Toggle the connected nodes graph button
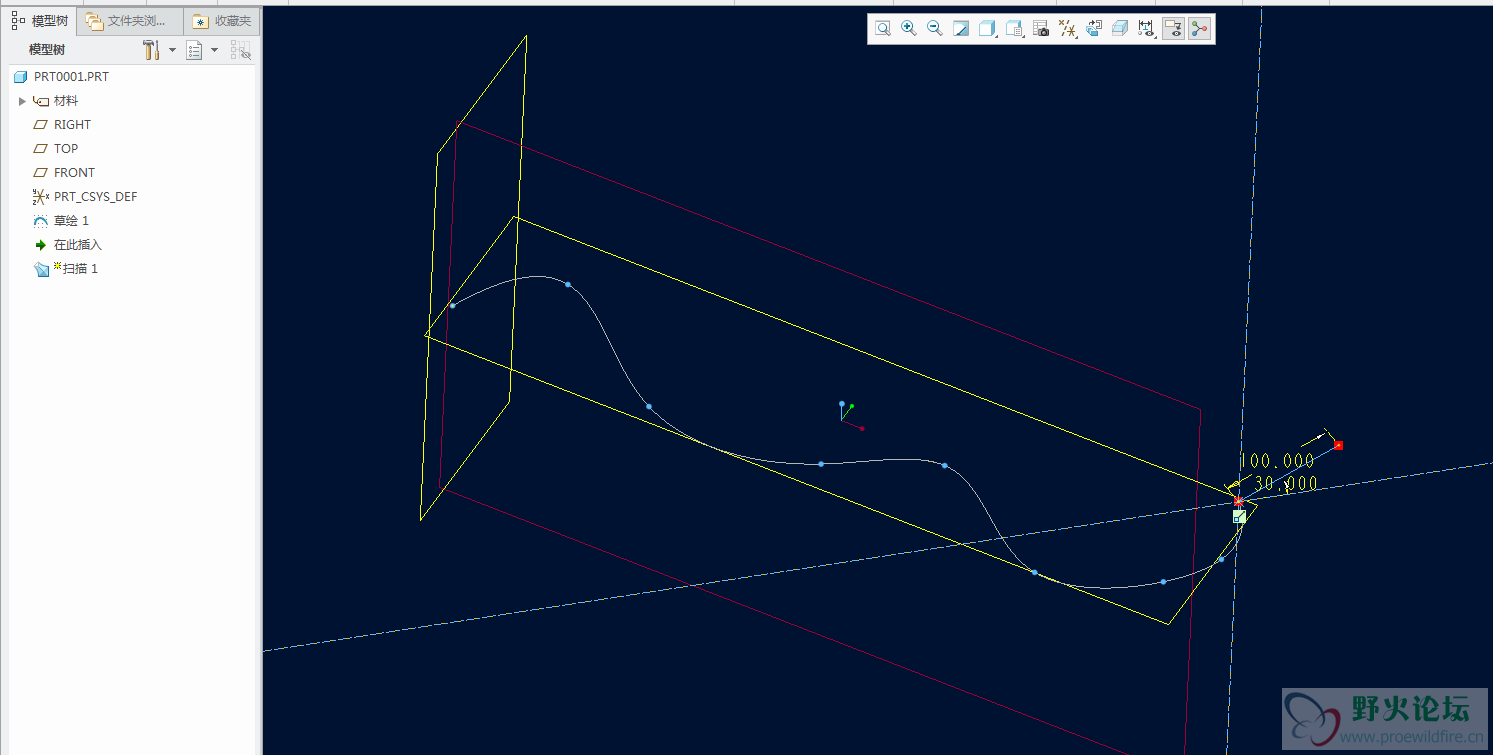Image resolution: width=1493 pixels, height=755 pixels. coord(1200,29)
